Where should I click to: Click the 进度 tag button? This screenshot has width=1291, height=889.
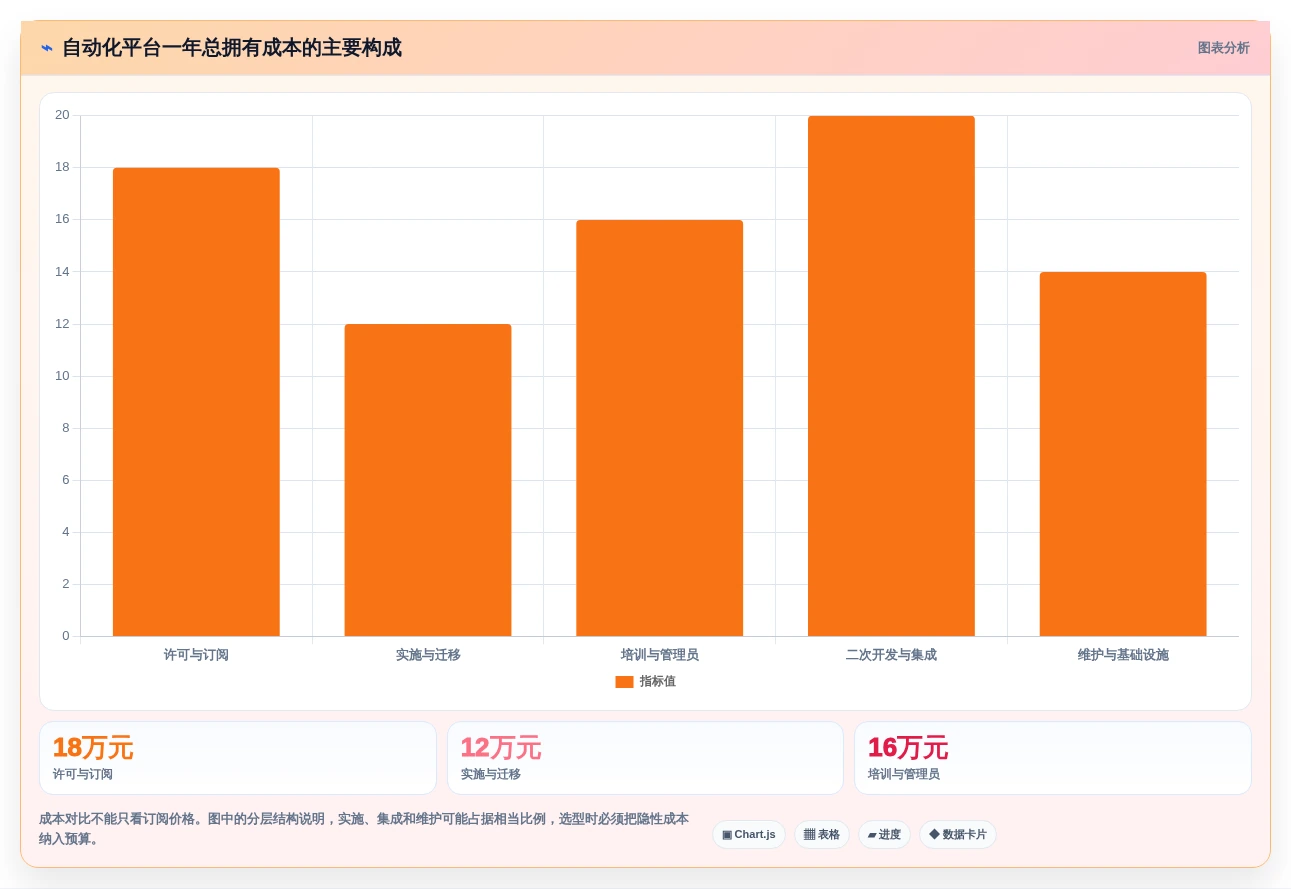tap(884, 835)
